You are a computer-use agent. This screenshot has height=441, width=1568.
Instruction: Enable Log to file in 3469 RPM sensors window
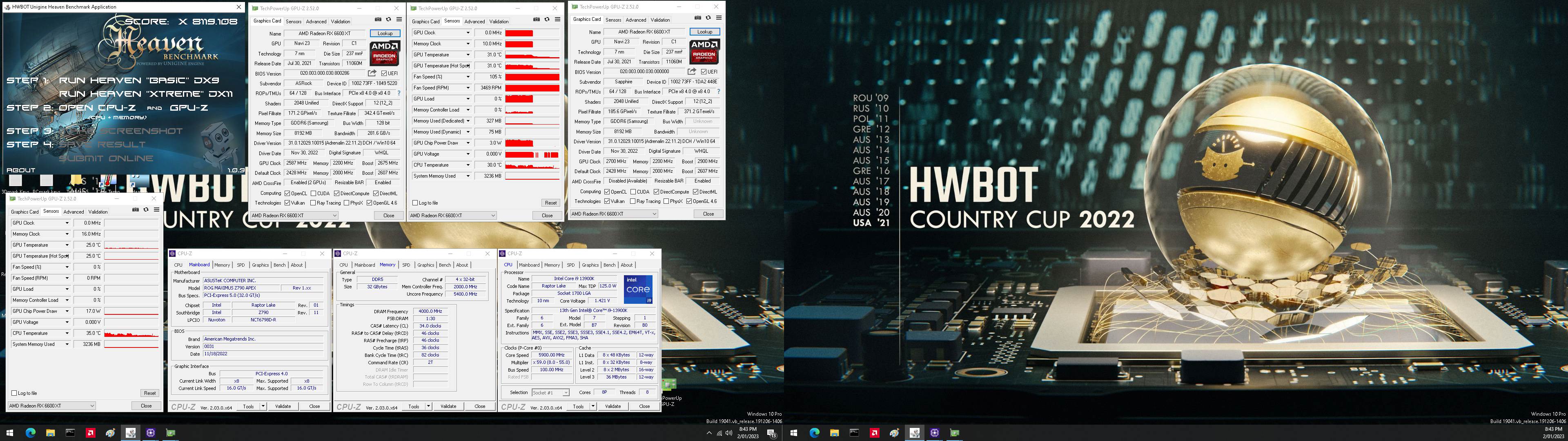point(415,203)
